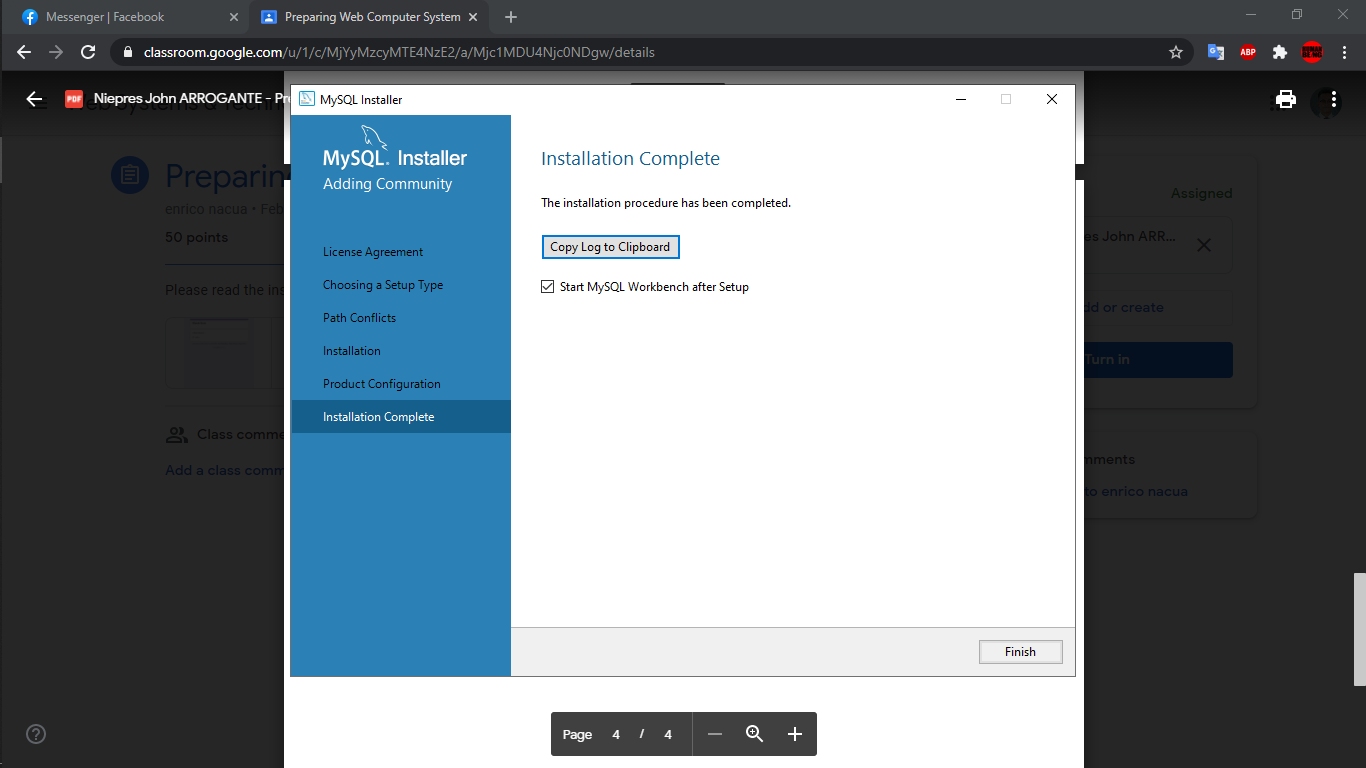Viewport: 1366px width, 768px height.
Task: Click the back arrow in PDF viewer
Action: 35,99
